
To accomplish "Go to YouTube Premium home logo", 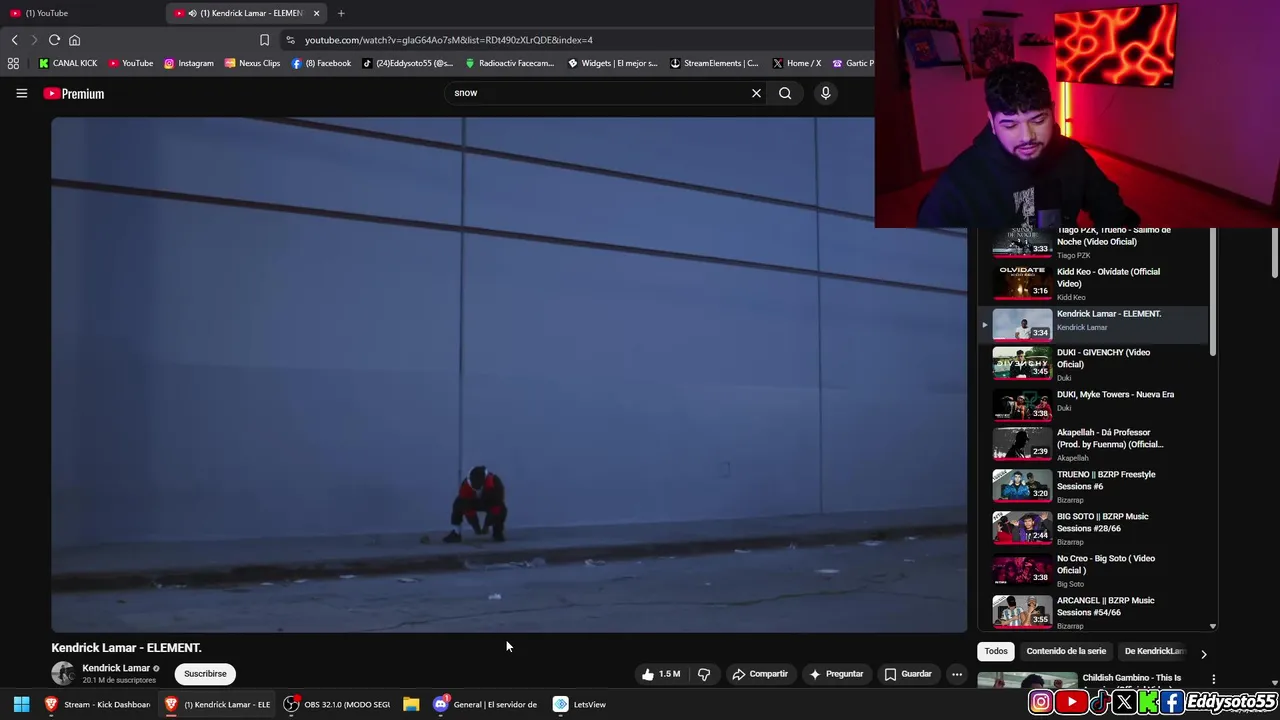I will pos(74,94).
